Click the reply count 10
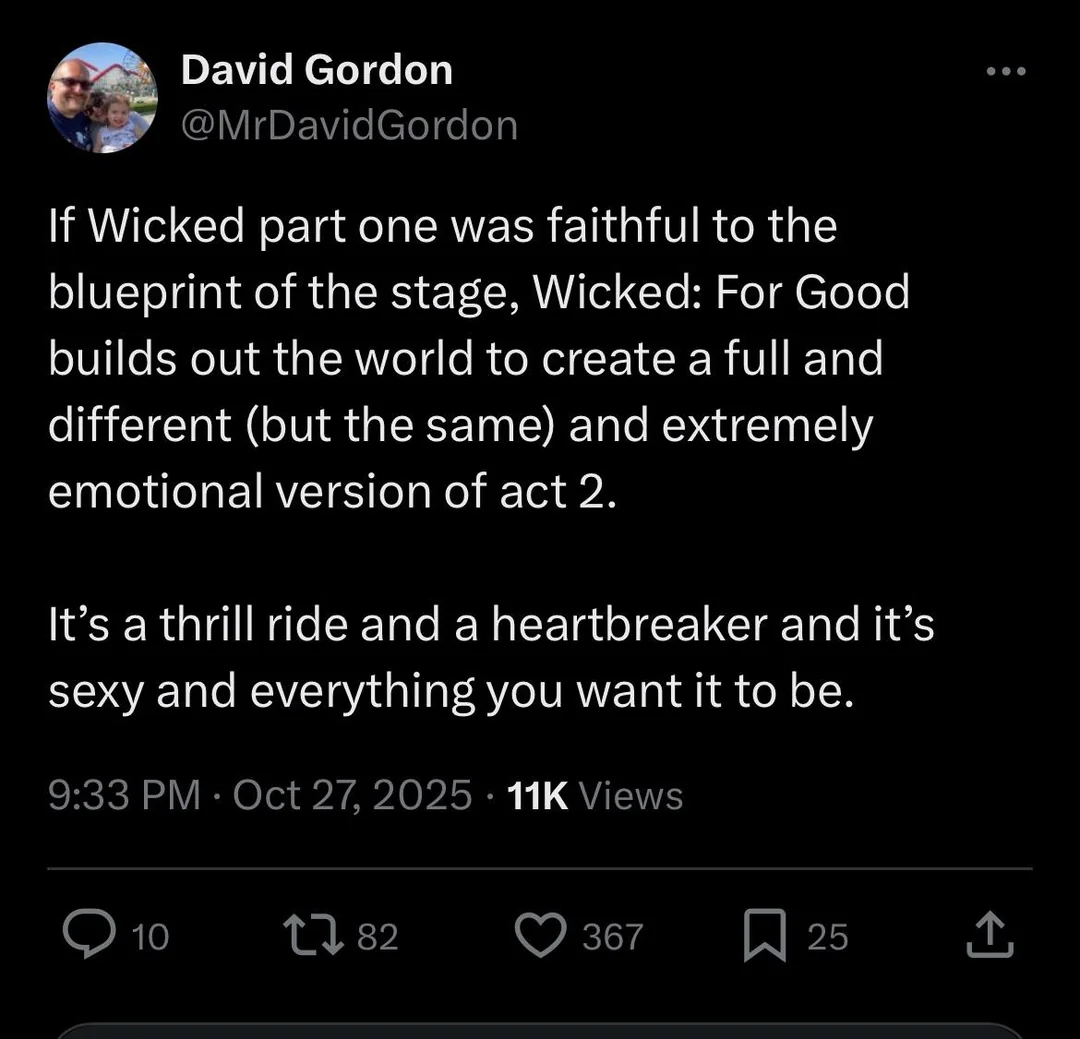Screen dimensions: 1080x1039 pos(151,937)
